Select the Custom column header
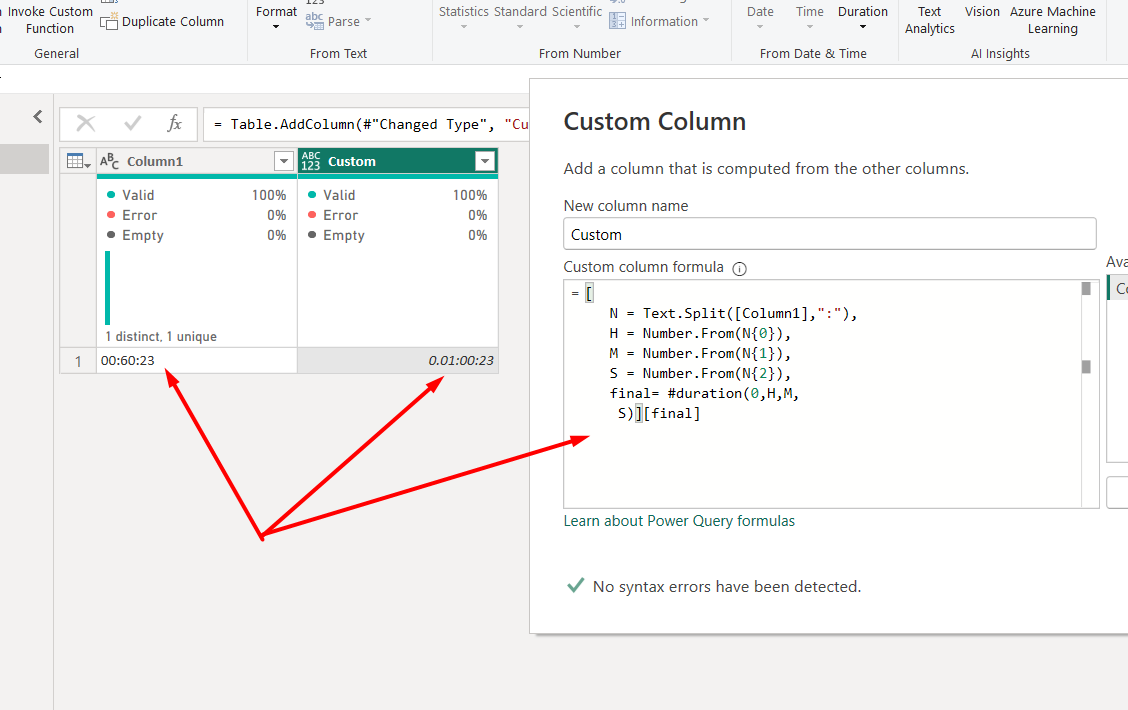 click(x=398, y=161)
